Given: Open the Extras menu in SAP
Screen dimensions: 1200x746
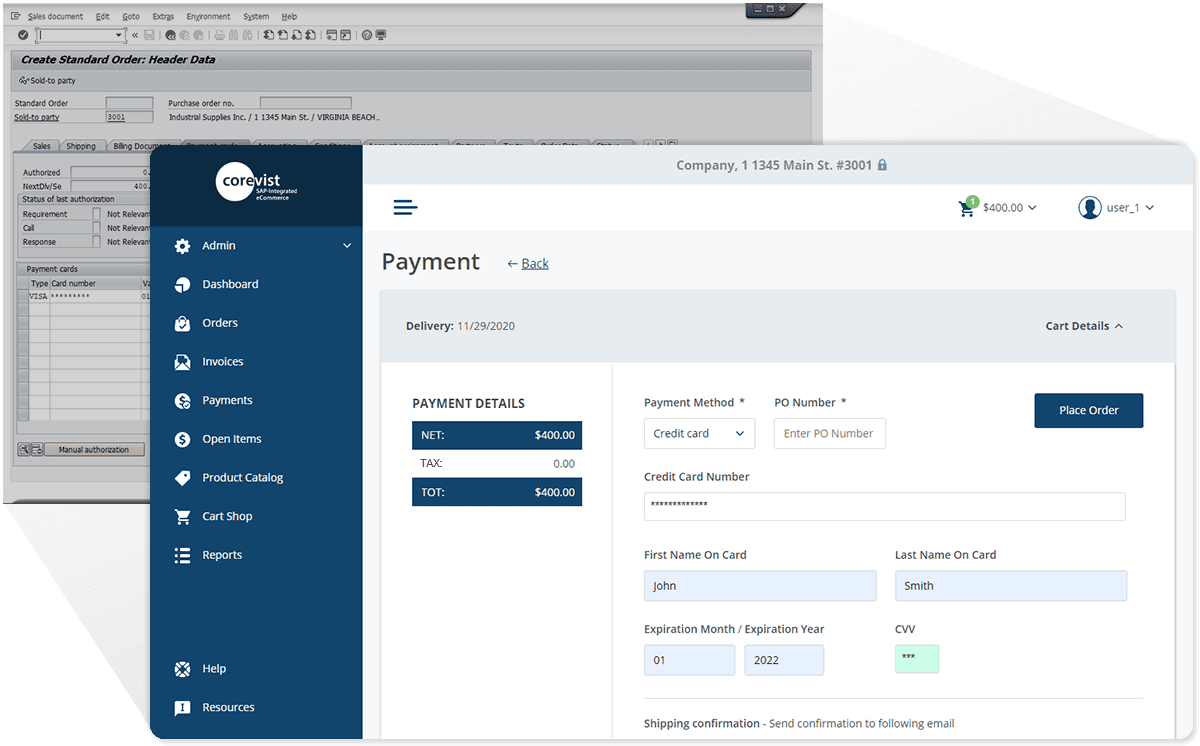Looking at the screenshot, I should (x=163, y=17).
